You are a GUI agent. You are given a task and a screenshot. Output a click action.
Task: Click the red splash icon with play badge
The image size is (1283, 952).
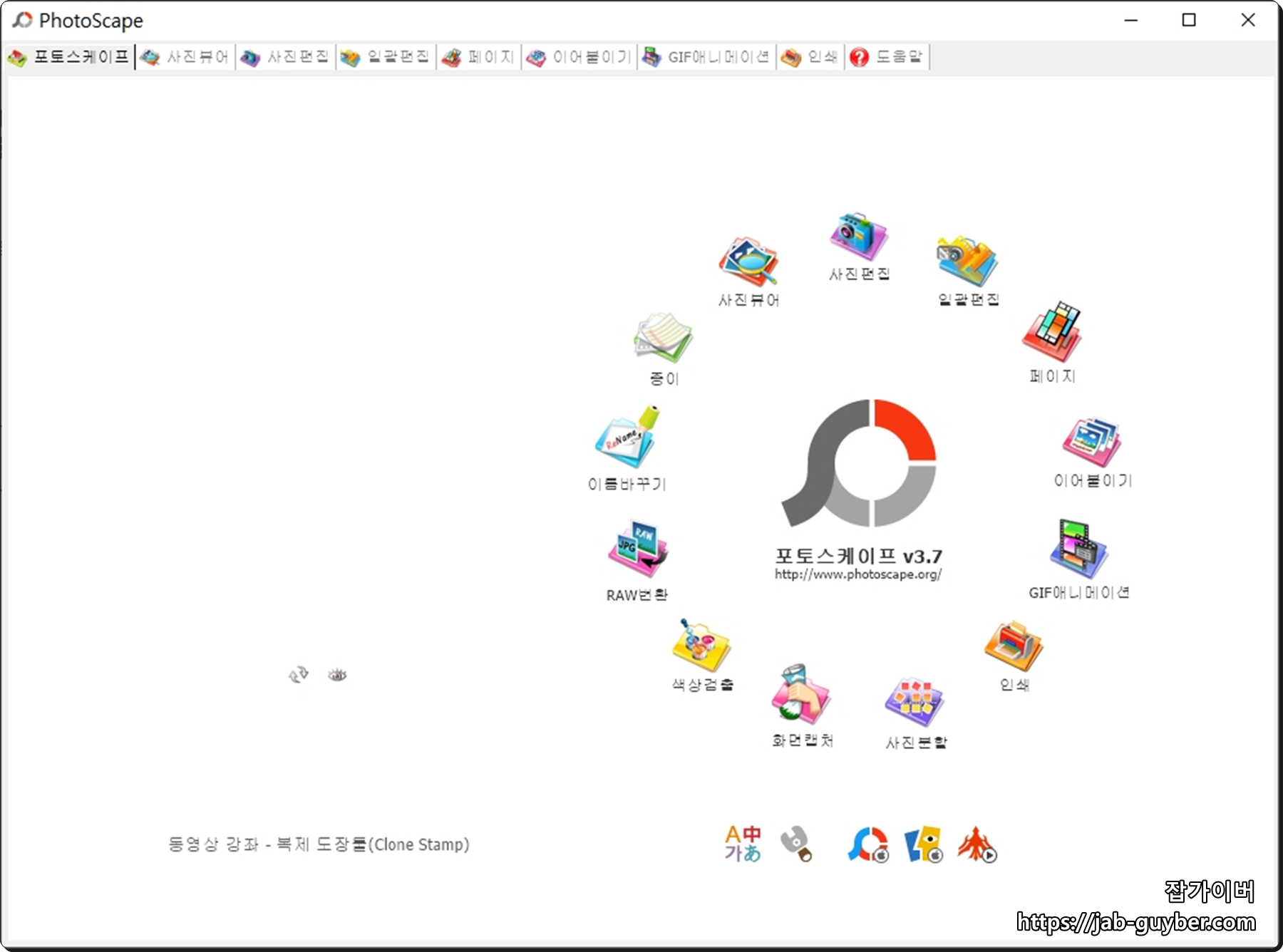(x=977, y=844)
